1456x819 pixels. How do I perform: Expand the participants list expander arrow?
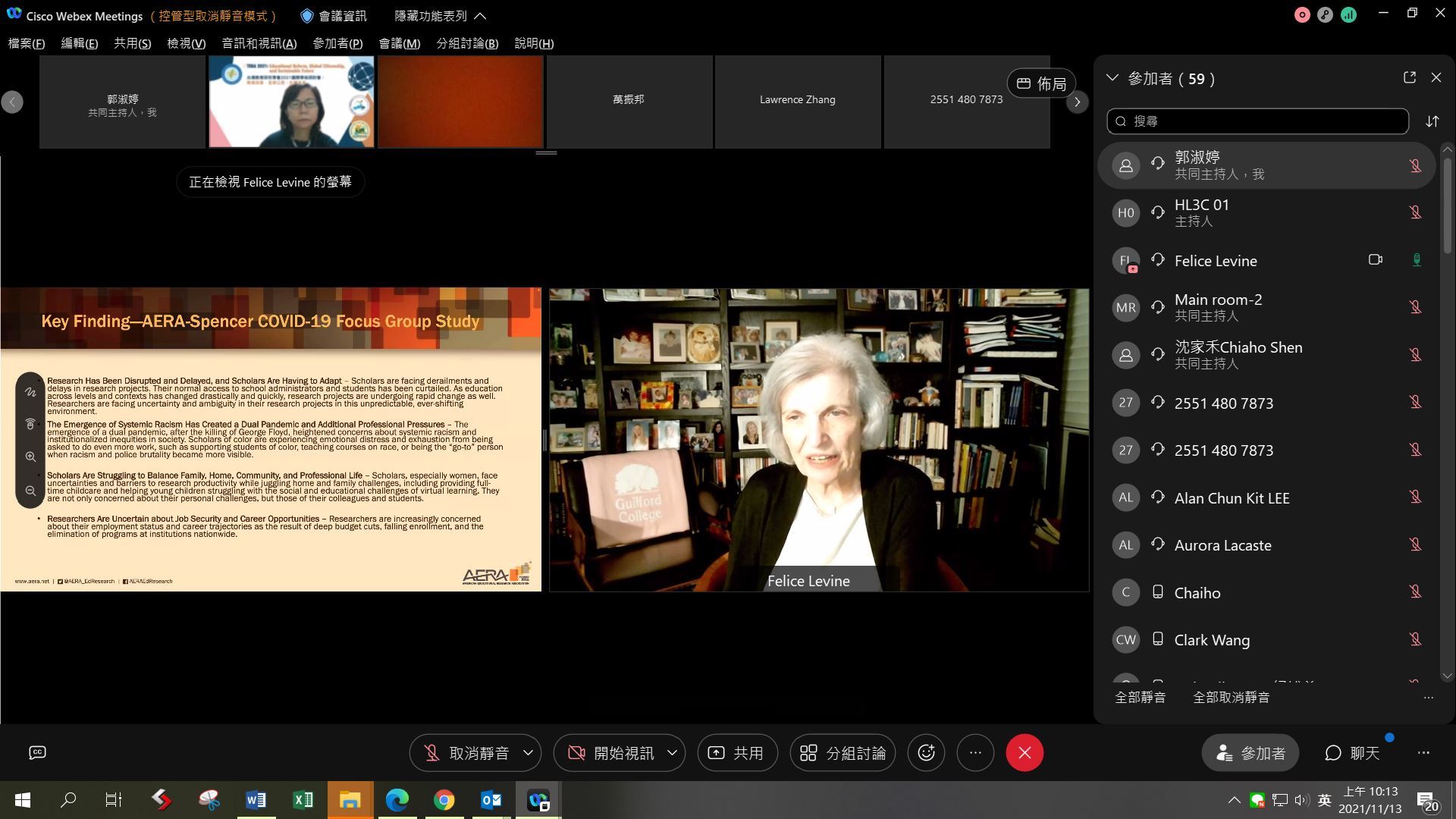coord(1113,78)
